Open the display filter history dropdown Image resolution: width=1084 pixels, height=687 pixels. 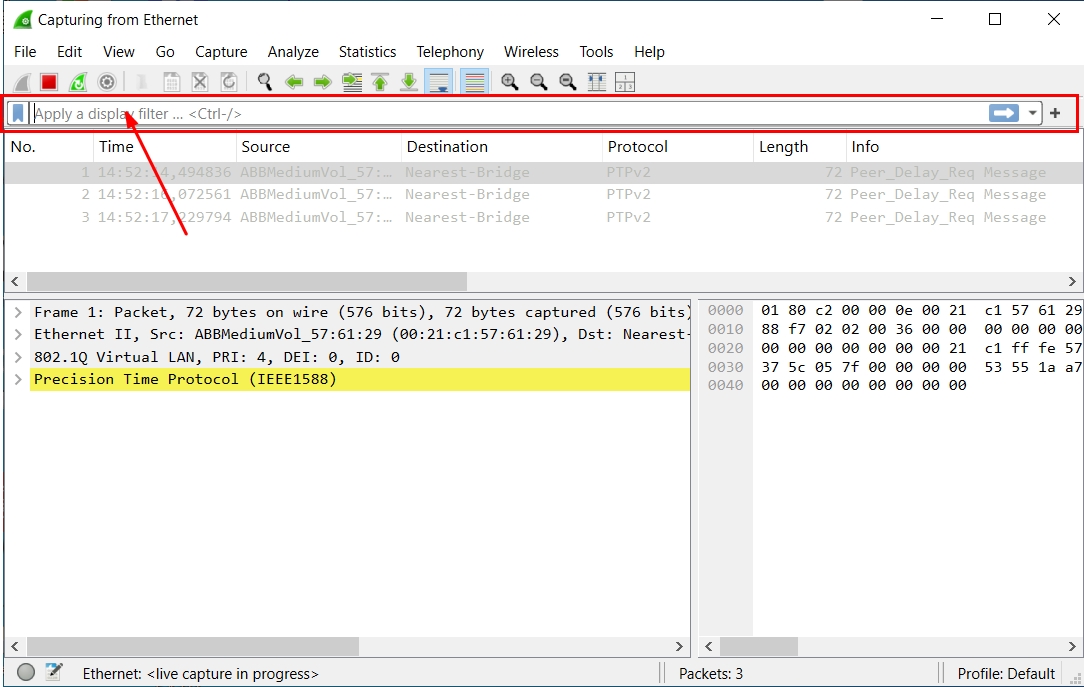[x=1033, y=113]
